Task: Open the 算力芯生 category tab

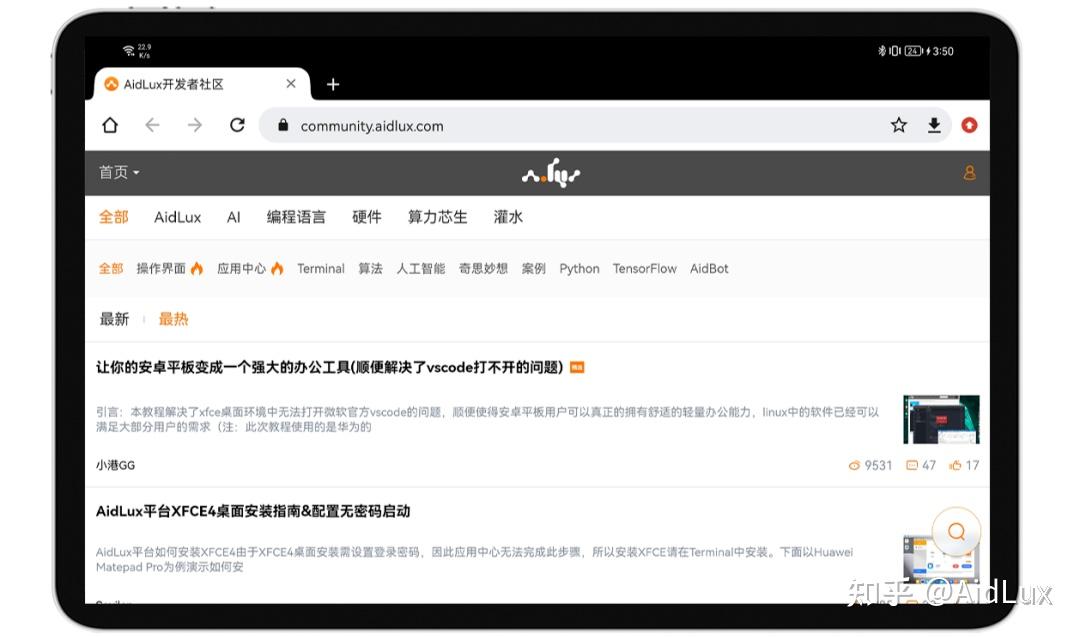Action: pyautogui.click(x=437, y=217)
